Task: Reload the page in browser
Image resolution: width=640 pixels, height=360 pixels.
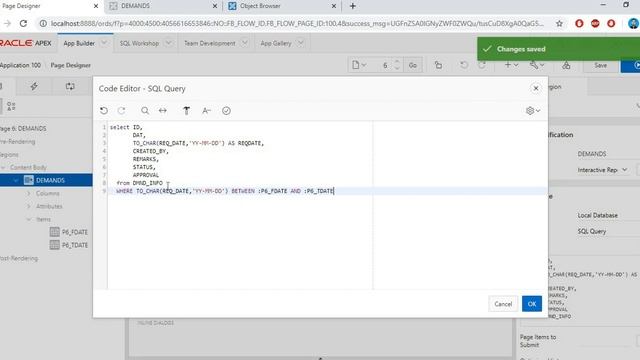Action: [x=23, y=23]
